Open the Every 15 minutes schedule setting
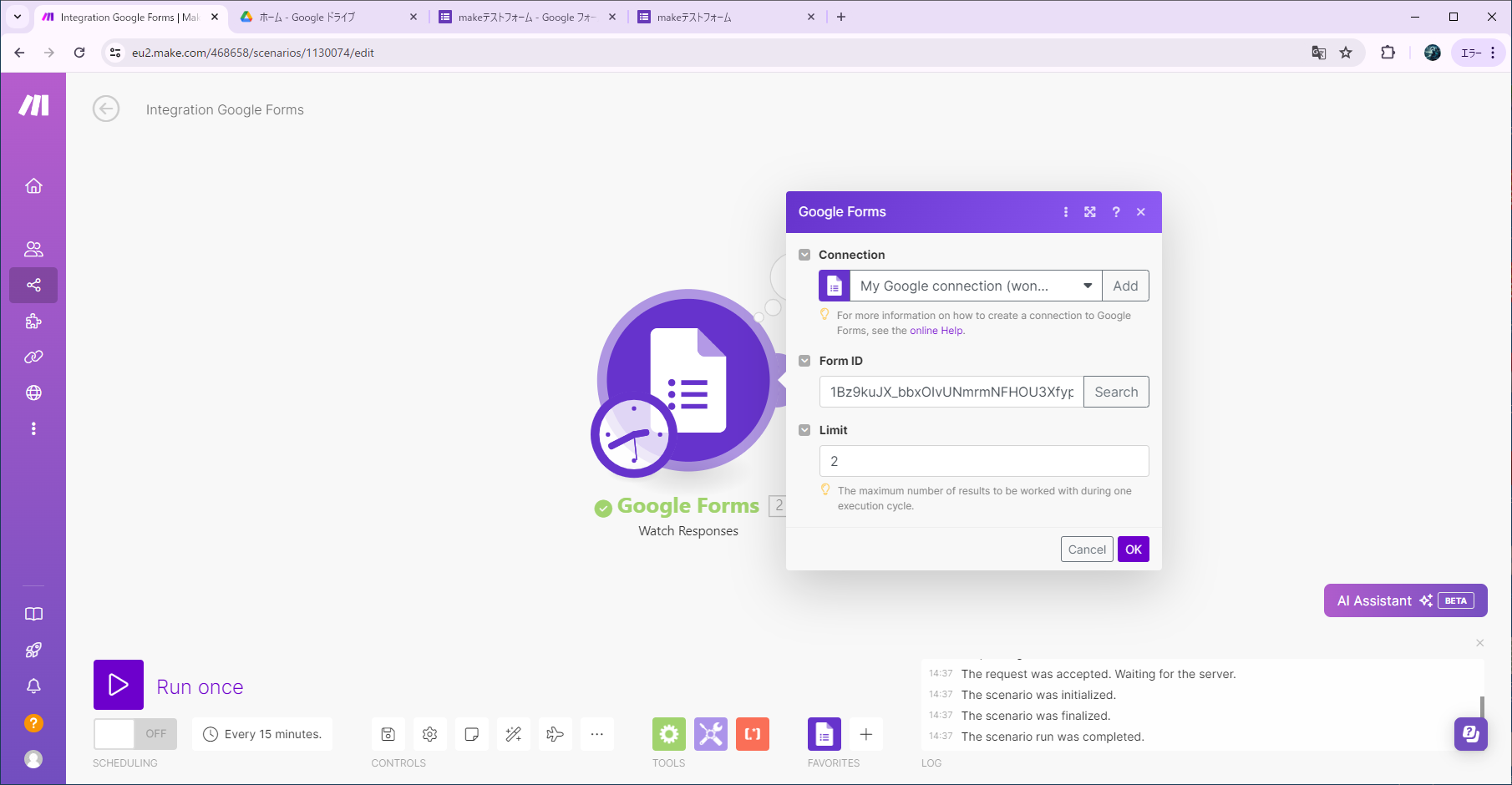Image resolution: width=1512 pixels, height=785 pixels. coord(262,734)
